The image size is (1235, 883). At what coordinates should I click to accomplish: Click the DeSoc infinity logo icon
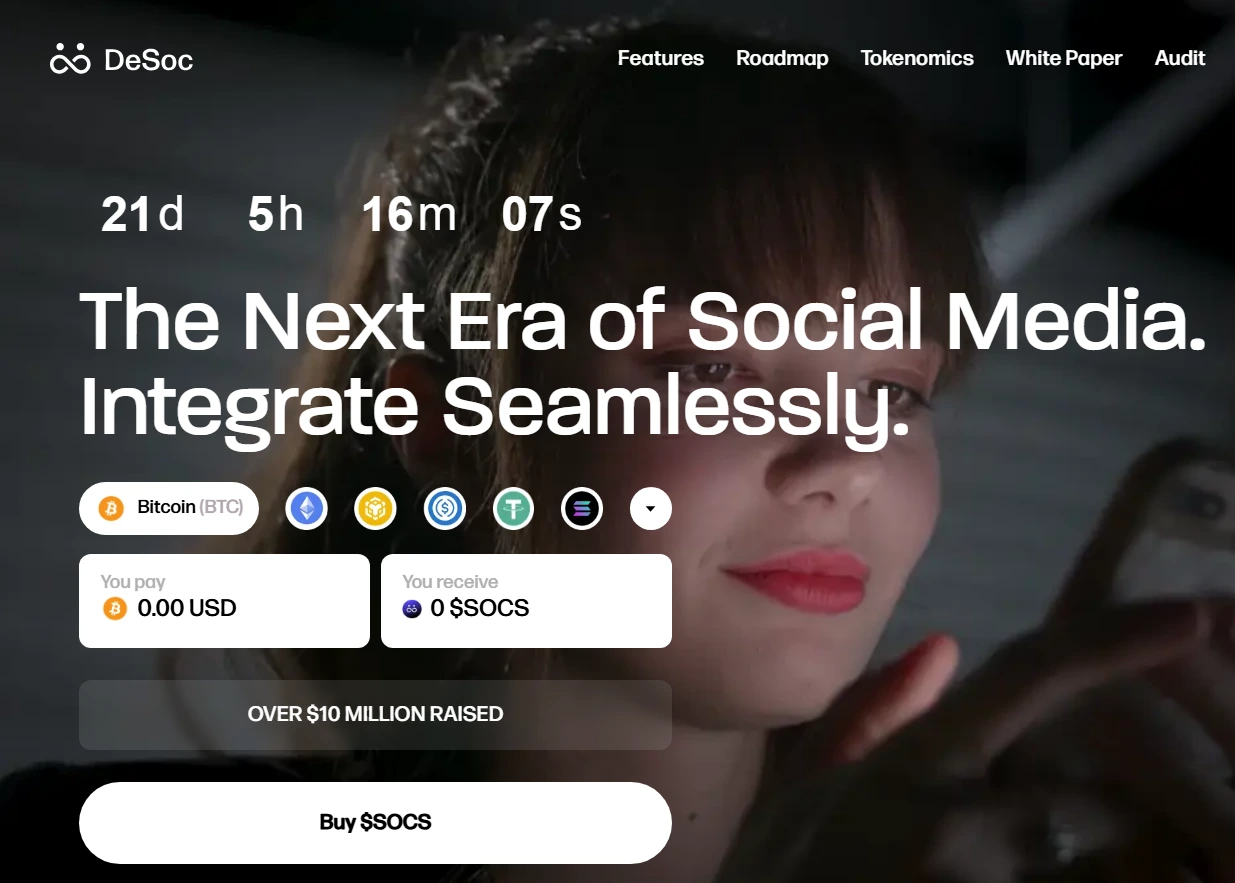(x=70, y=59)
